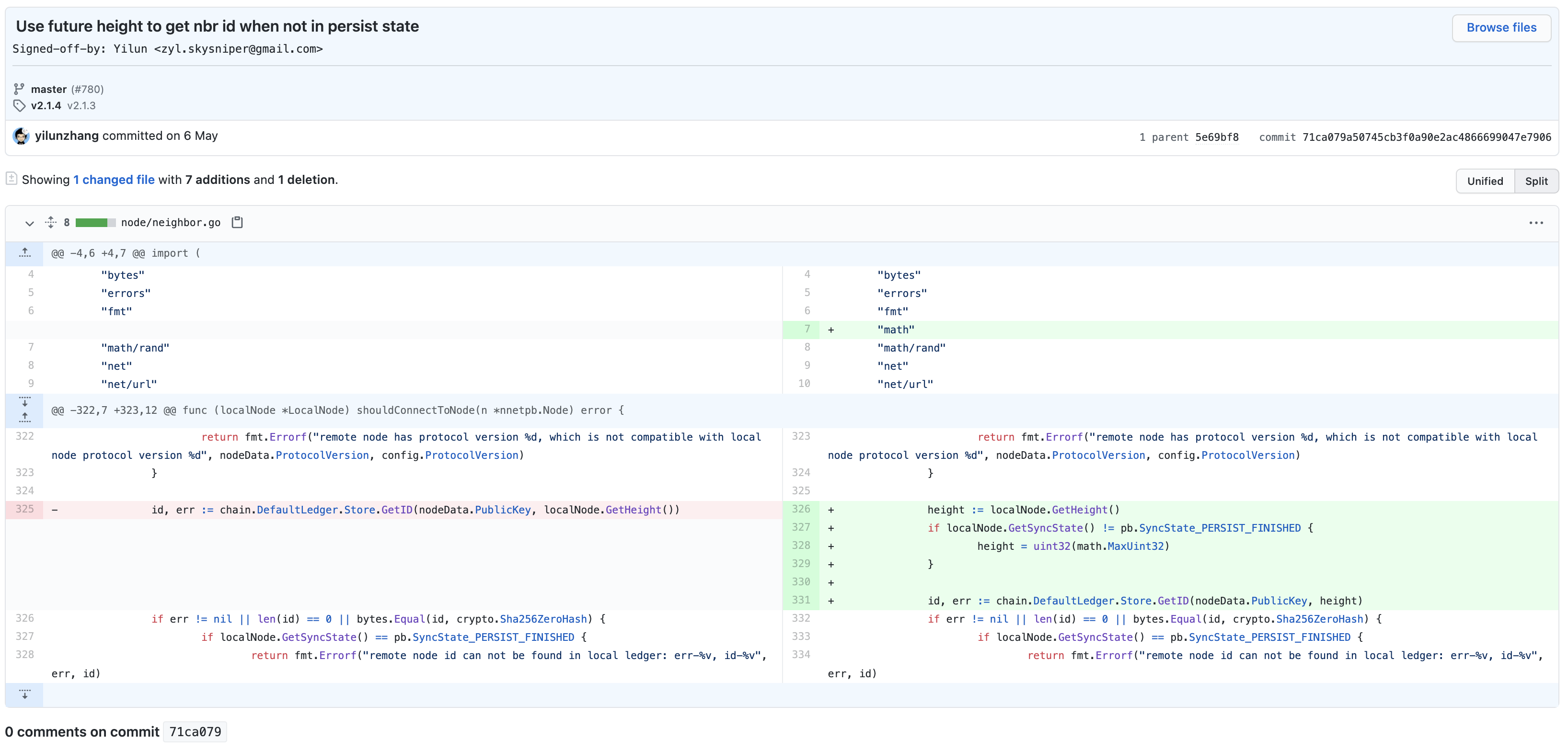Expand lines downward before the shouldConnectToNode hunk

coord(24,402)
